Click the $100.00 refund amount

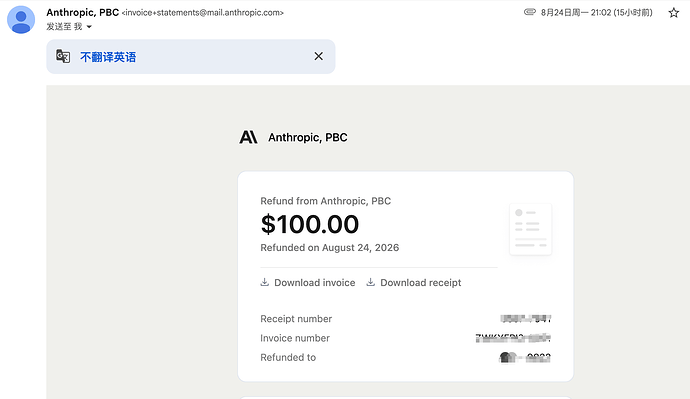(310, 224)
